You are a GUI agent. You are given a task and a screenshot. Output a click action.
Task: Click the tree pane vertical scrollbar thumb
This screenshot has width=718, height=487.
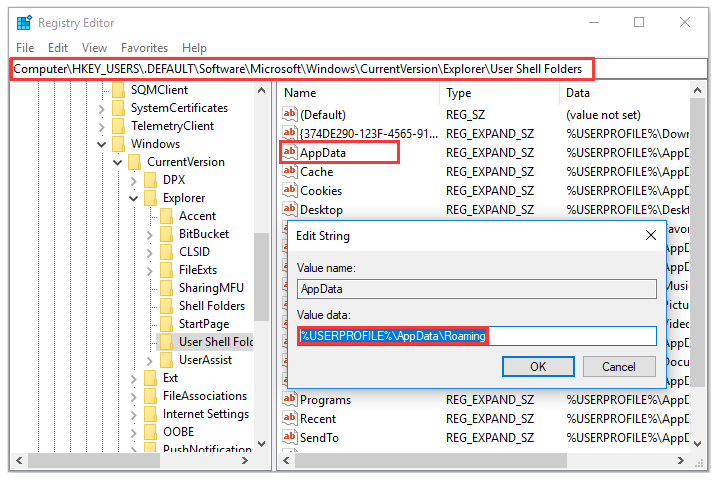[x=261, y=277]
